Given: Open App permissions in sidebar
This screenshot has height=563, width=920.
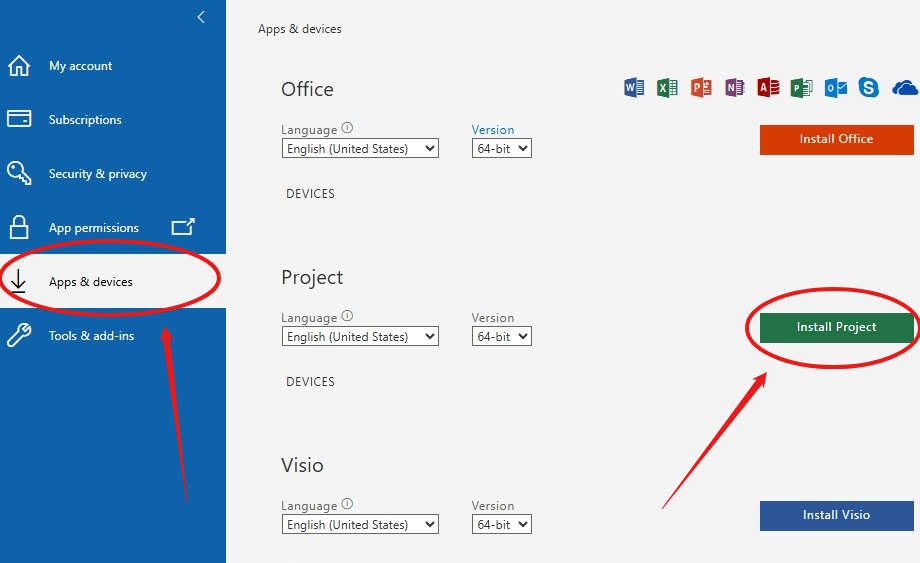Looking at the screenshot, I should (x=94, y=228).
